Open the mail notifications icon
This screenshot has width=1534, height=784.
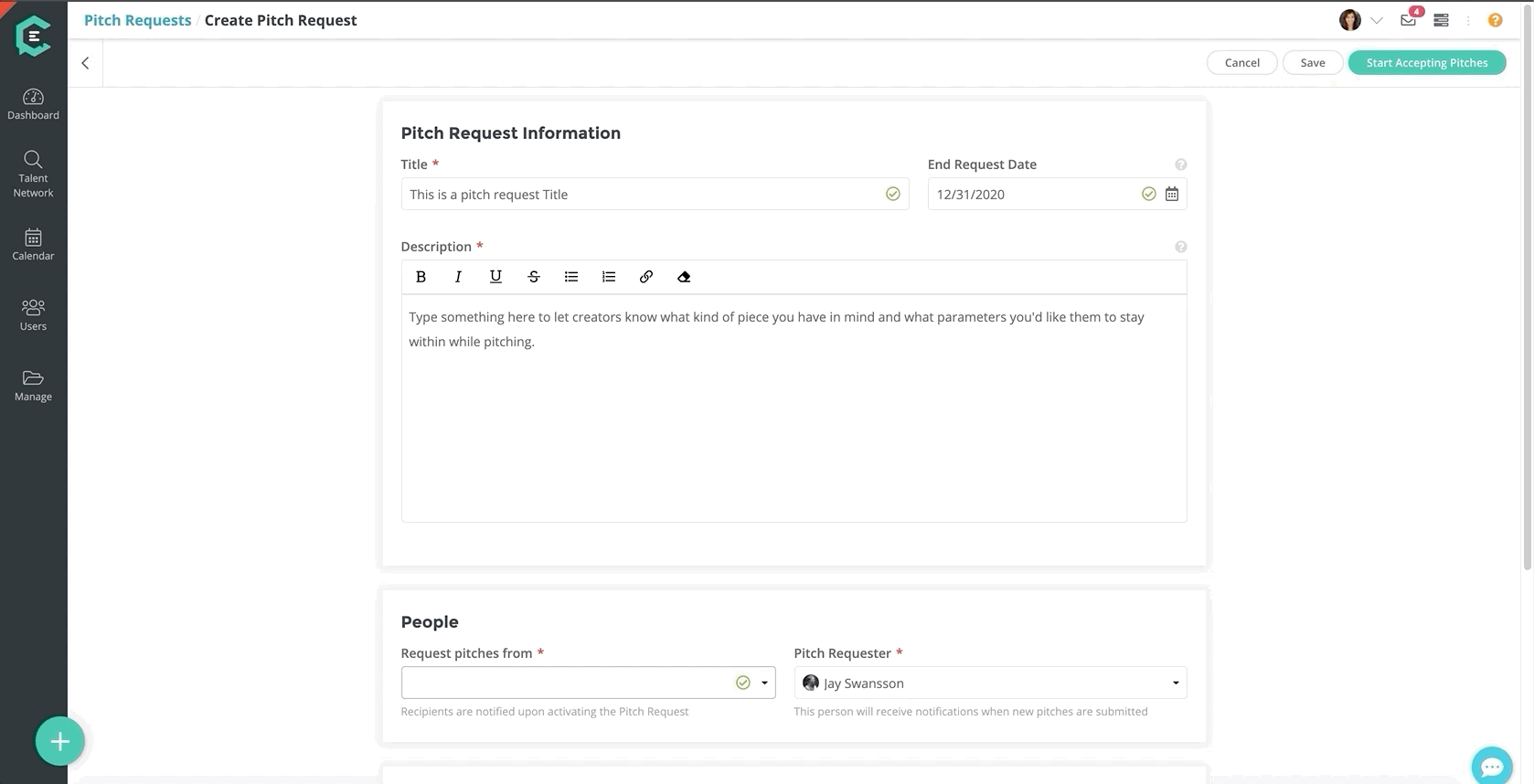click(x=1409, y=19)
